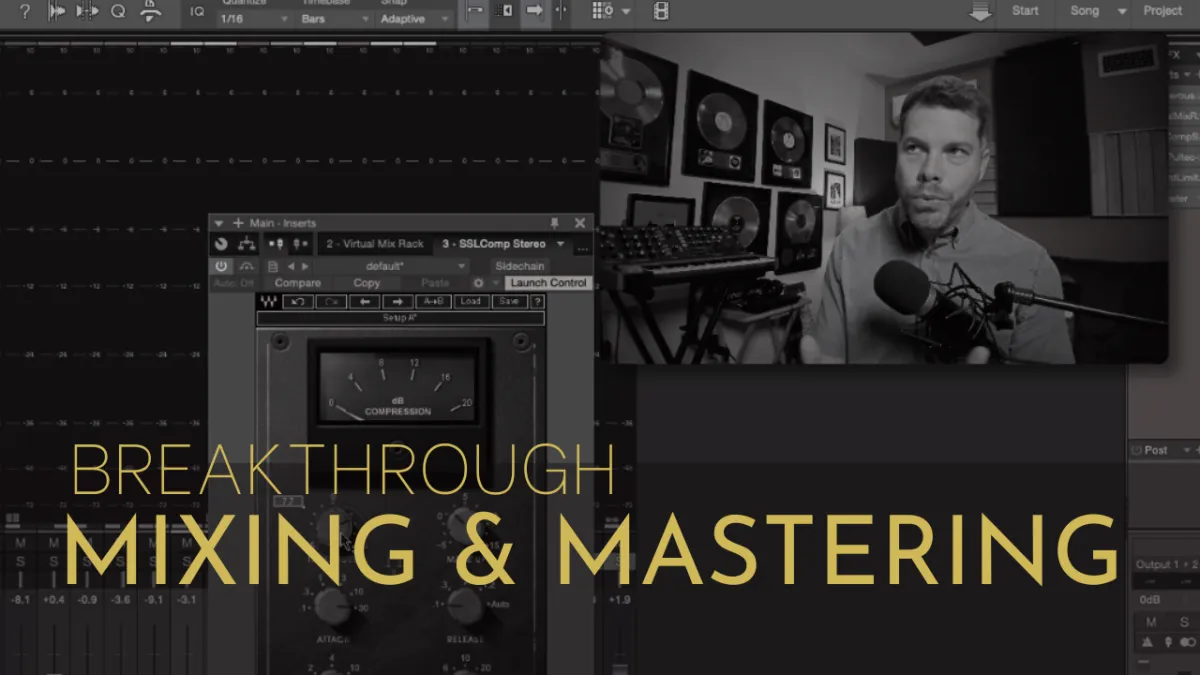Mute the Output 1 + 2 main channel
The height and width of the screenshot is (675, 1200).
1149,622
